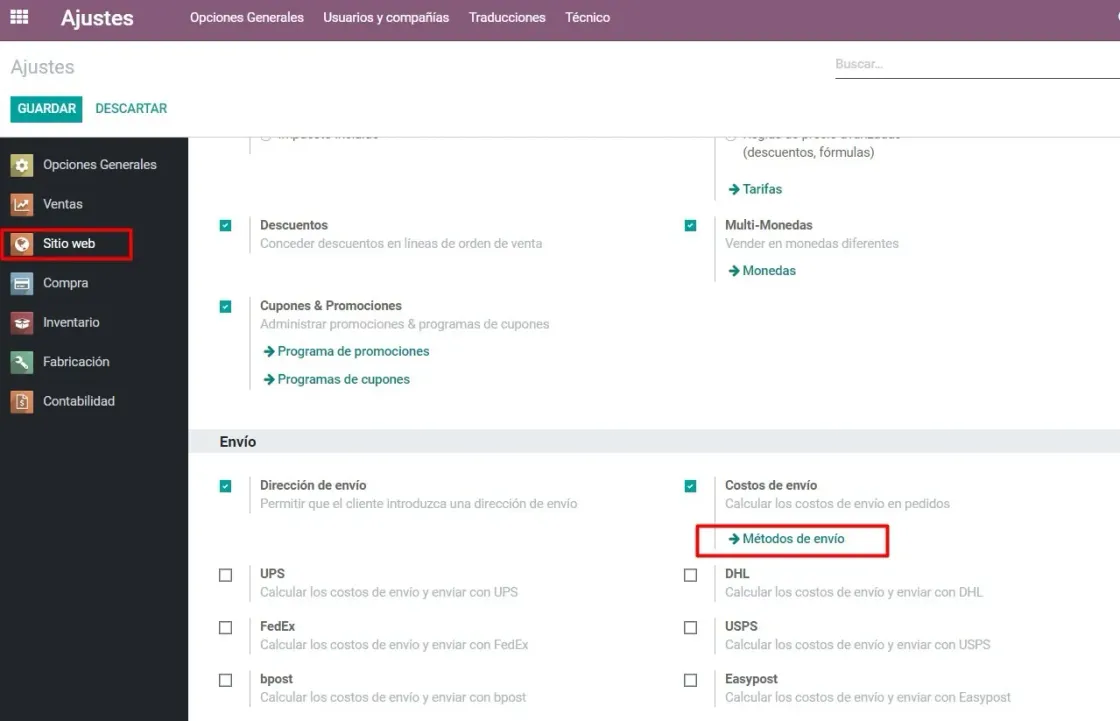The image size is (1120, 721).
Task: Enable the UPS shipping checkbox
Action: tap(226, 575)
